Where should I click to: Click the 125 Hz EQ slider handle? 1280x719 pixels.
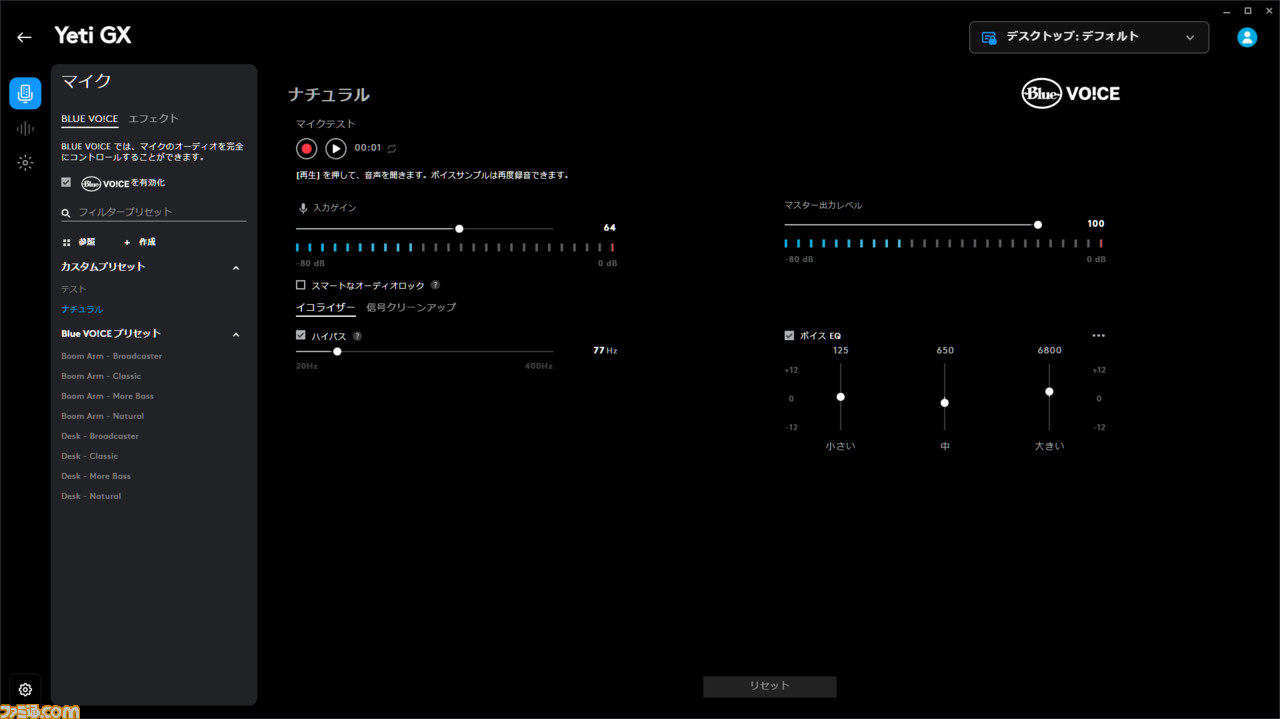coord(841,397)
